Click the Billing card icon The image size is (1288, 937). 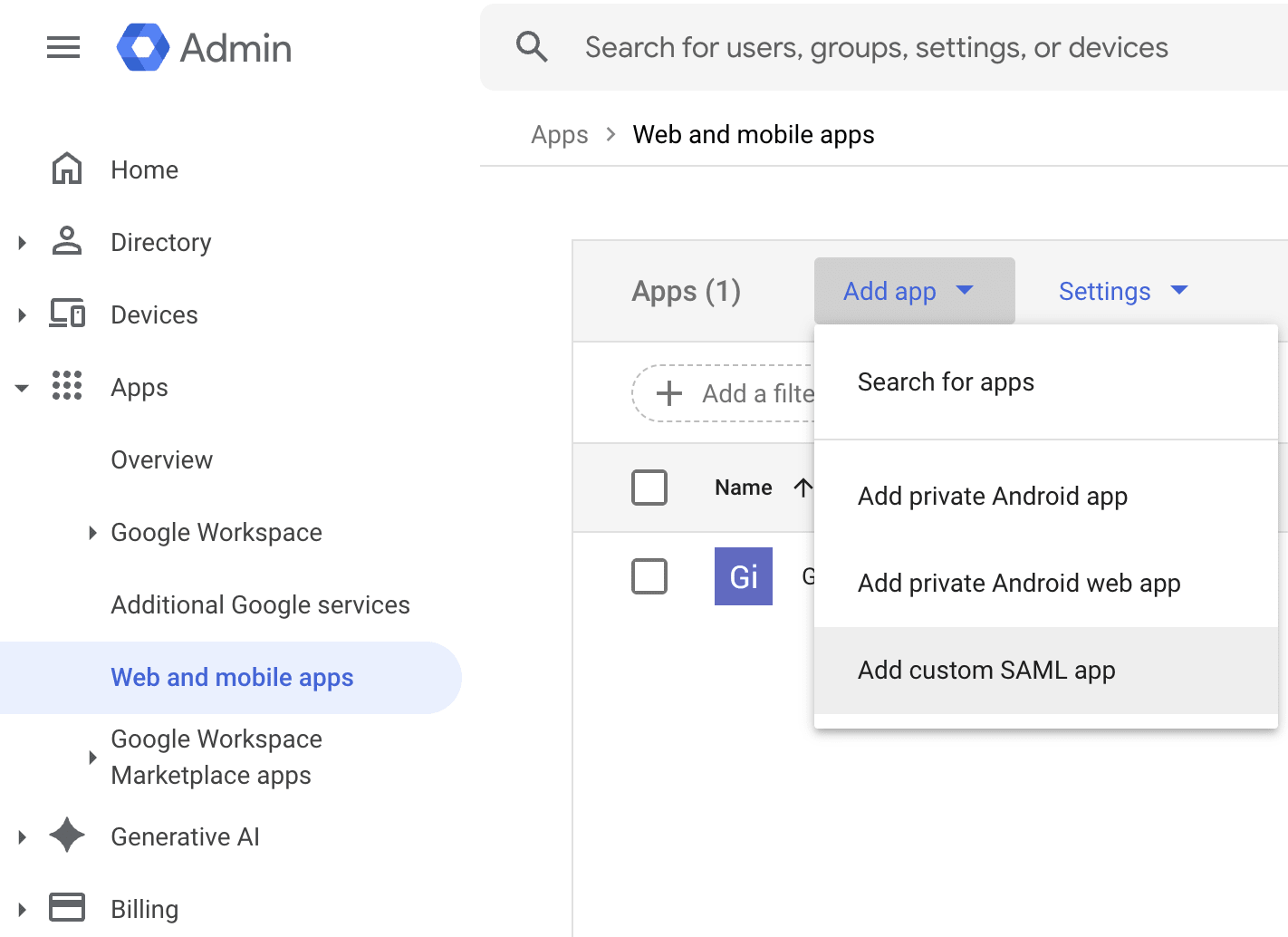pos(67,908)
